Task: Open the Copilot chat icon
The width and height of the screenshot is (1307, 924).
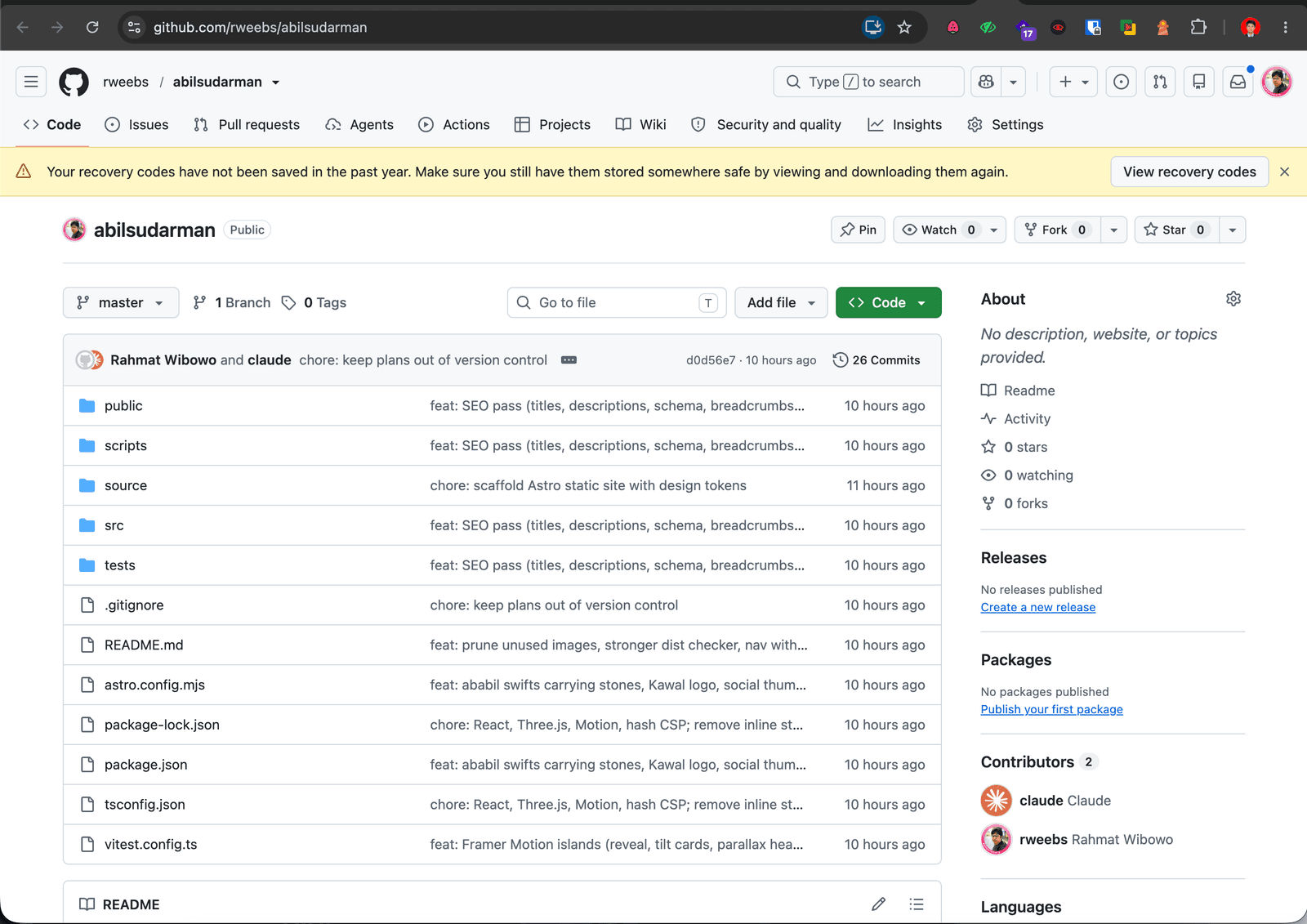Action: tap(986, 82)
